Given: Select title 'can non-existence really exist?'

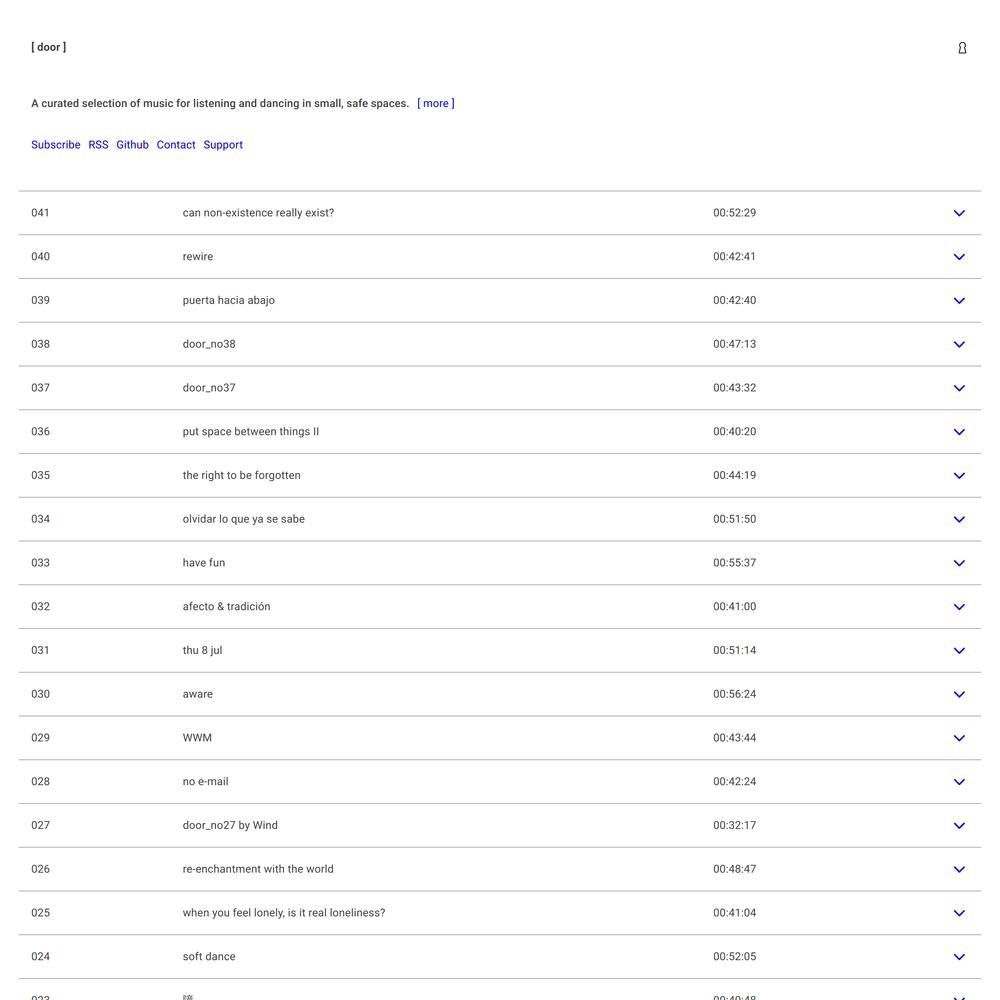Looking at the screenshot, I should click(x=258, y=213).
